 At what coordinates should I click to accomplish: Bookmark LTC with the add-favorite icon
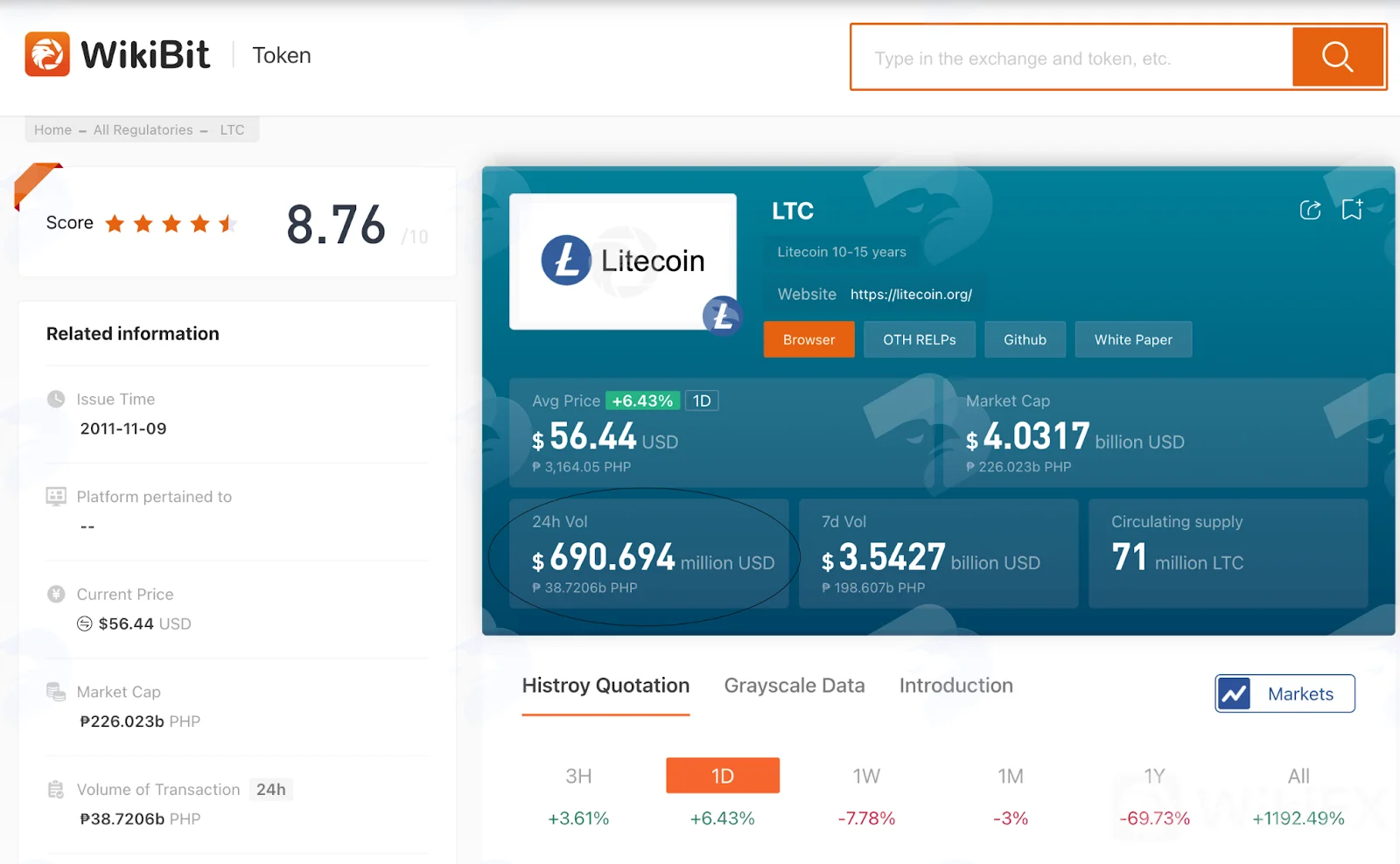(x=1352, y=209)
